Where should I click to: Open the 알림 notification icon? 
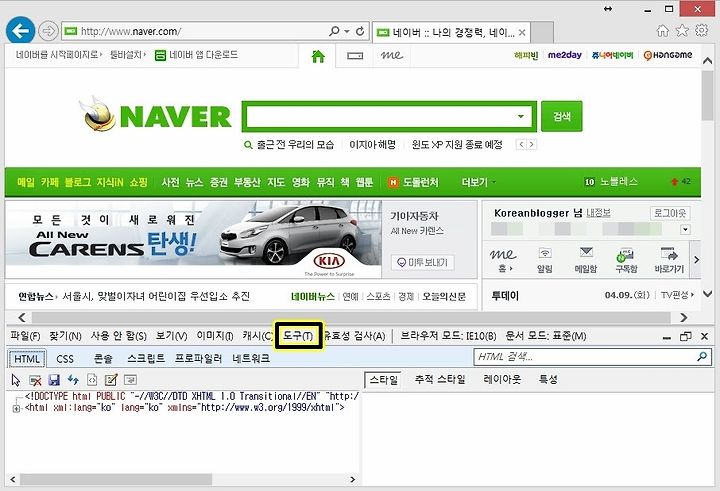coord(545,260)
